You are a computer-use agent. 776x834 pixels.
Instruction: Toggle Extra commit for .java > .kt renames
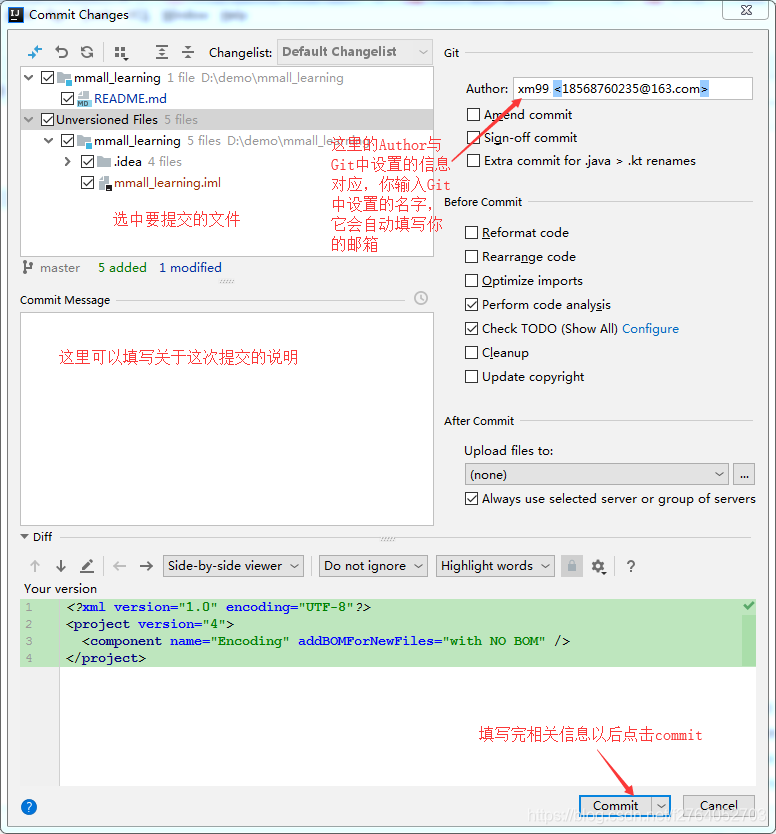(x=473, y=161)
